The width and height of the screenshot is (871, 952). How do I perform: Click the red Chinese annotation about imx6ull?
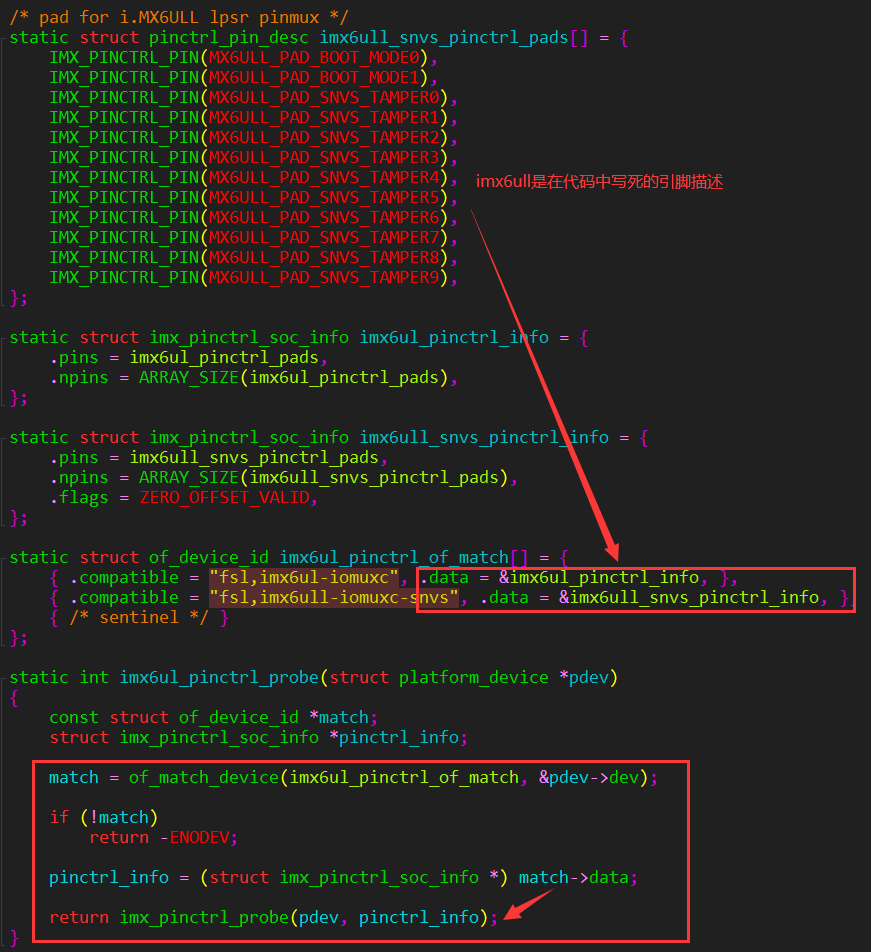(x=599, y=182)
